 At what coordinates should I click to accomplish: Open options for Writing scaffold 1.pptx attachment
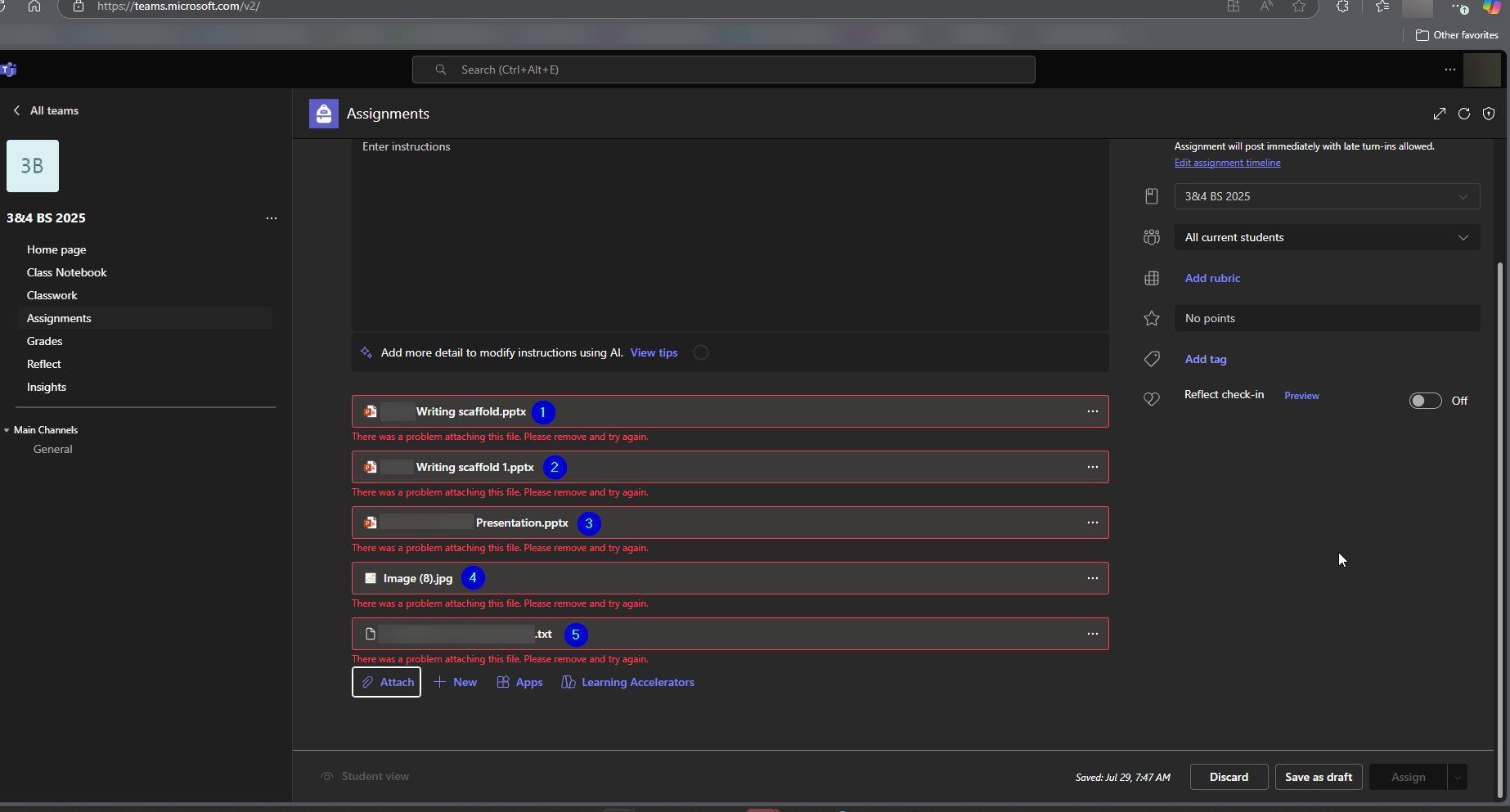[1093, 467]
